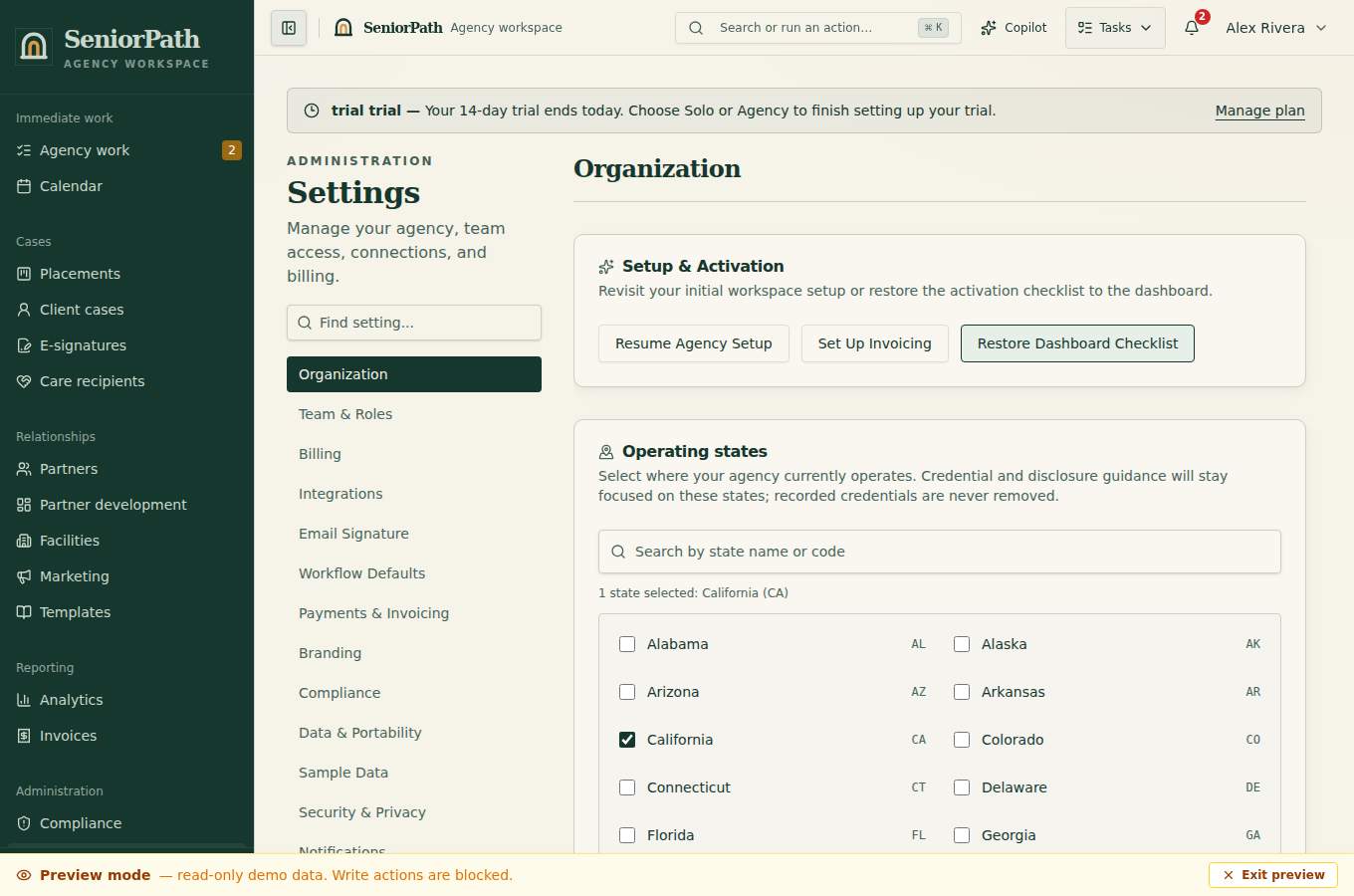Click the Manage plan link
1354x896 pixels.
[x=1259, y=111]
